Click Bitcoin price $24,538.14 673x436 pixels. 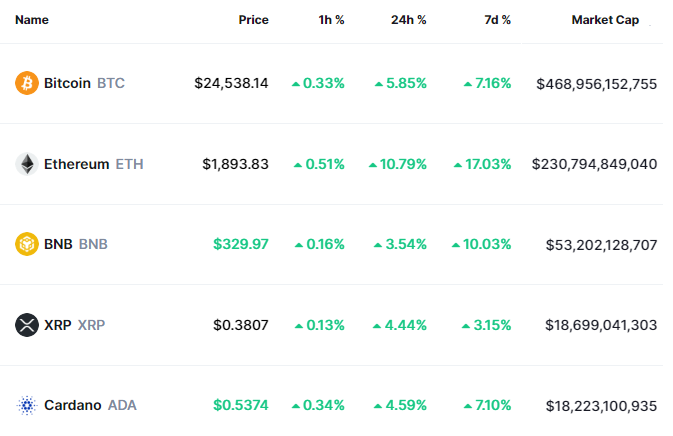click(x=231, y=83)
